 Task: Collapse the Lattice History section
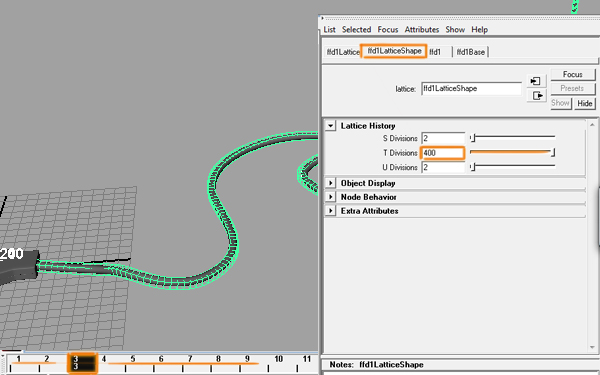[330, 126]
